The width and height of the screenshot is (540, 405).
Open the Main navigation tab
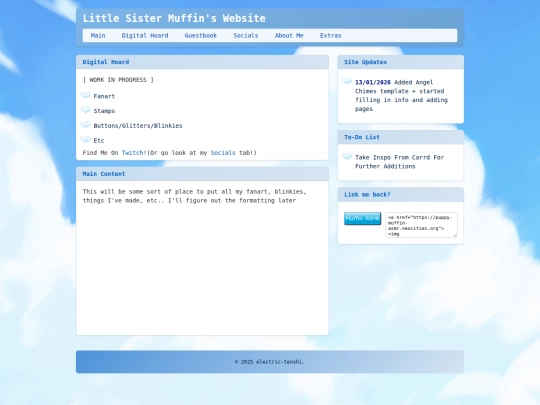(x=98, y=35)
